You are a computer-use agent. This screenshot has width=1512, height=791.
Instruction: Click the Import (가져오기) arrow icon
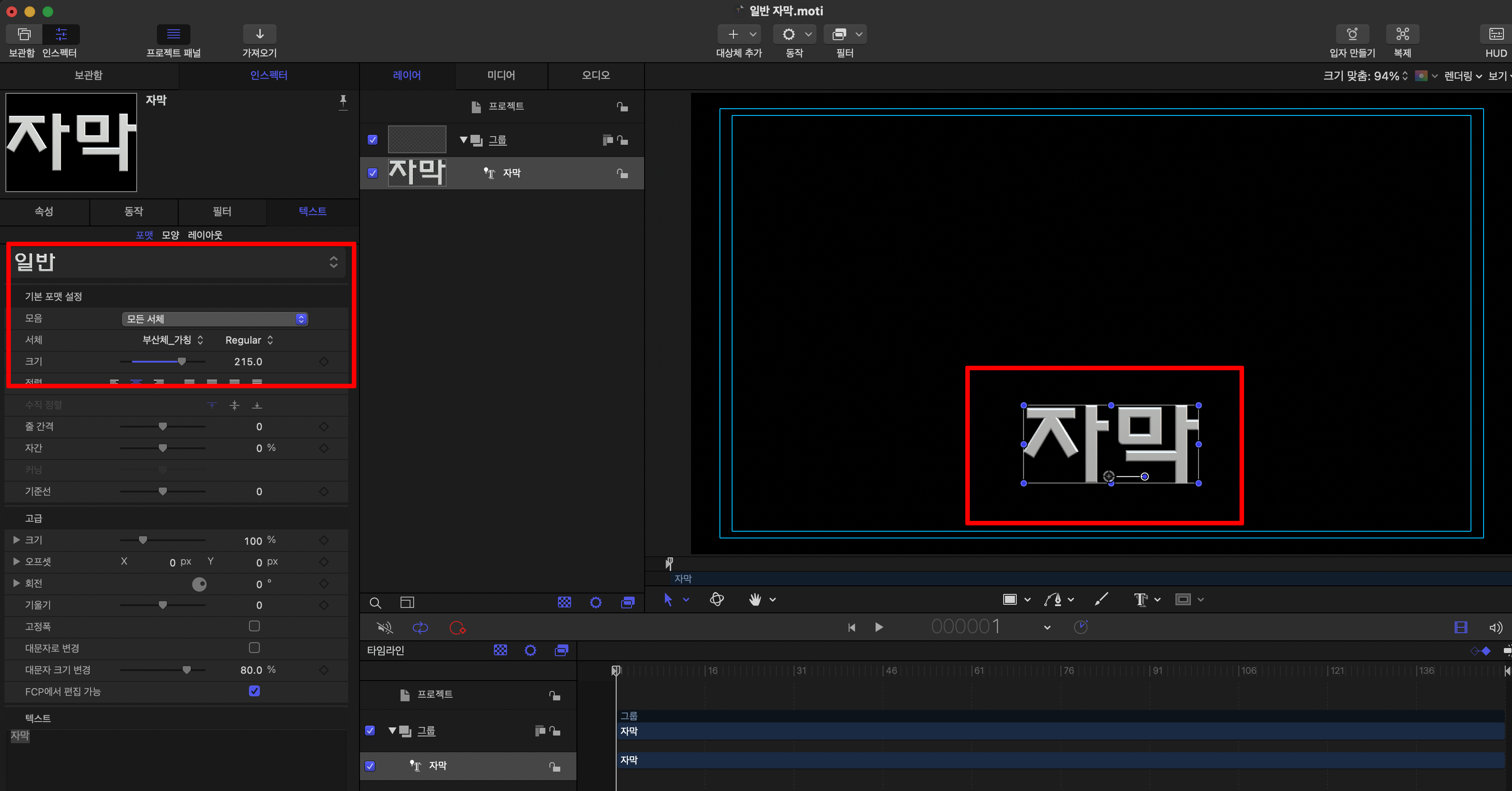tap(259, 34)
